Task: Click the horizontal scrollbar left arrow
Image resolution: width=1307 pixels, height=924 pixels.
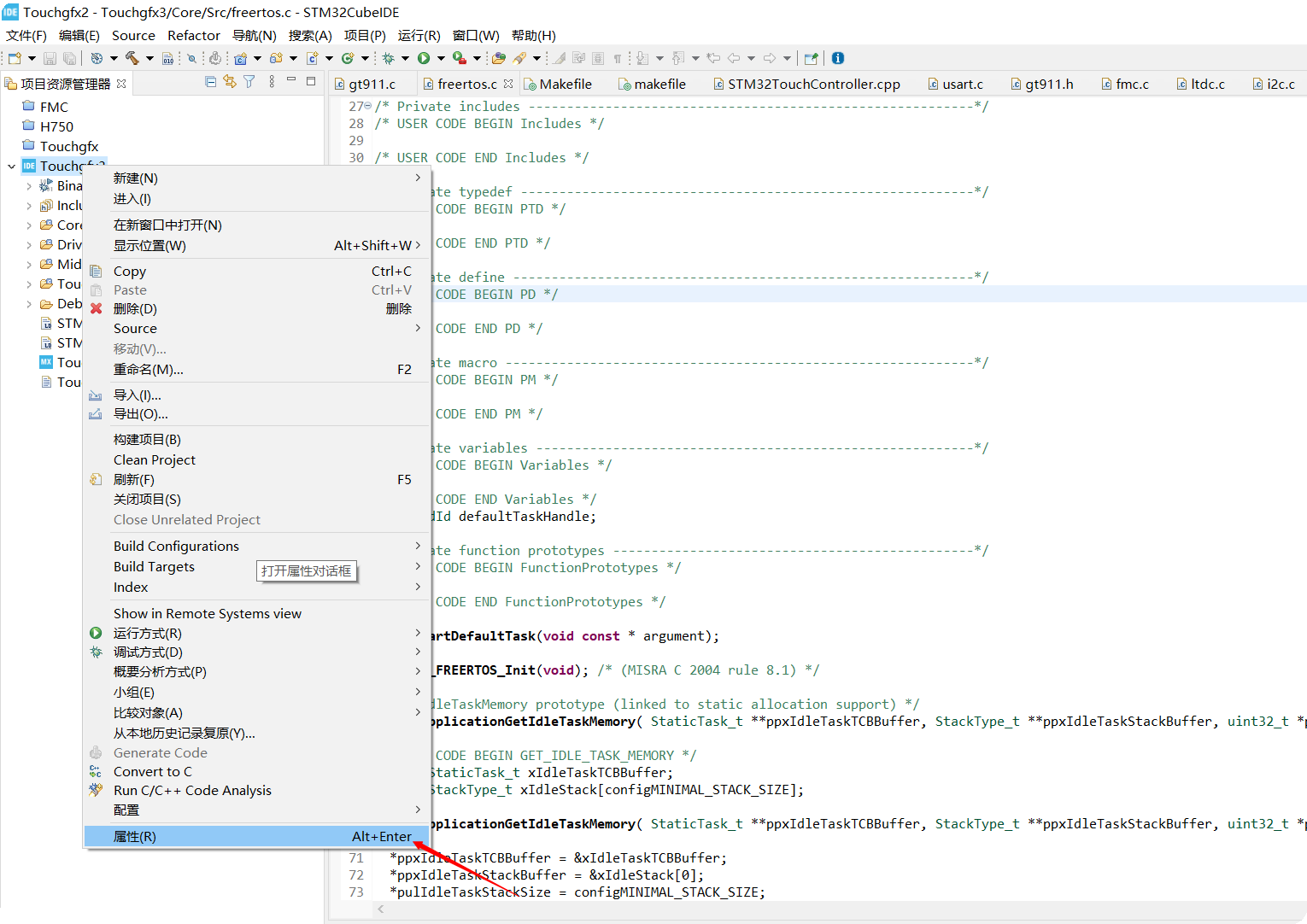Action: tap(381, 909)
